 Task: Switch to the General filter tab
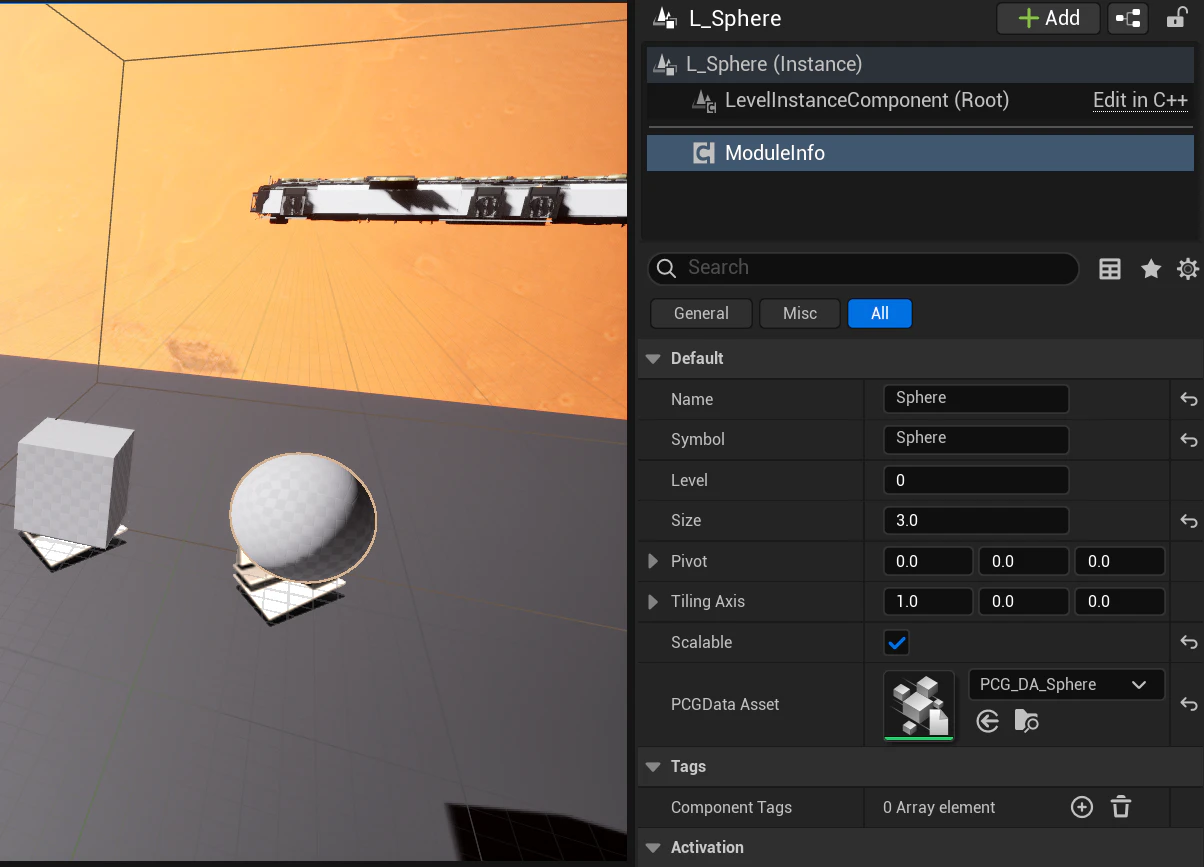(701, 313)
